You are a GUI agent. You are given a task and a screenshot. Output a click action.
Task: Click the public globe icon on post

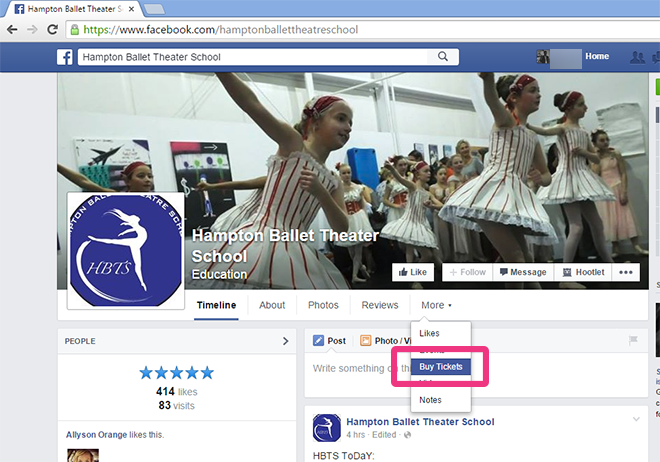point(407,435)
